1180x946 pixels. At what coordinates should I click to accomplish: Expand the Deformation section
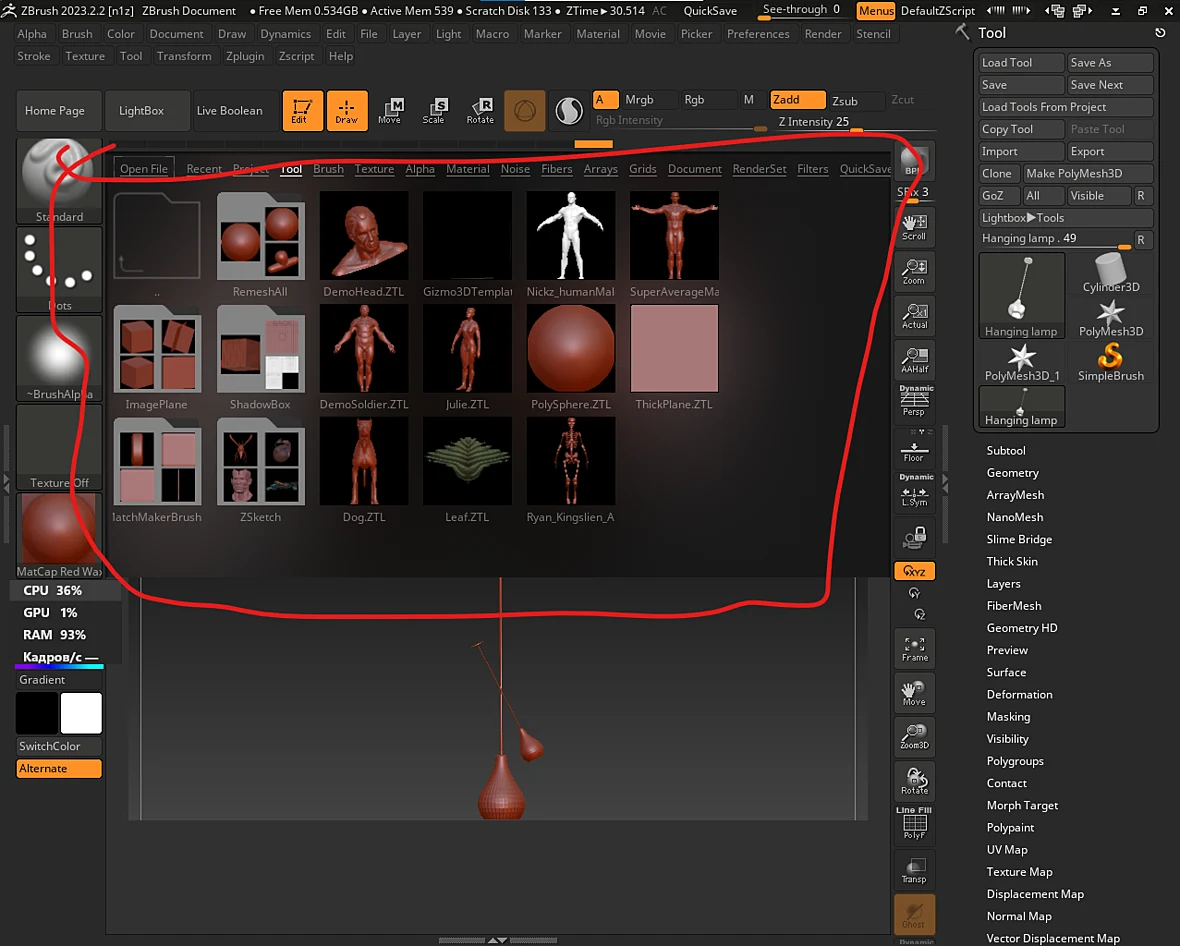point(1019,695)
